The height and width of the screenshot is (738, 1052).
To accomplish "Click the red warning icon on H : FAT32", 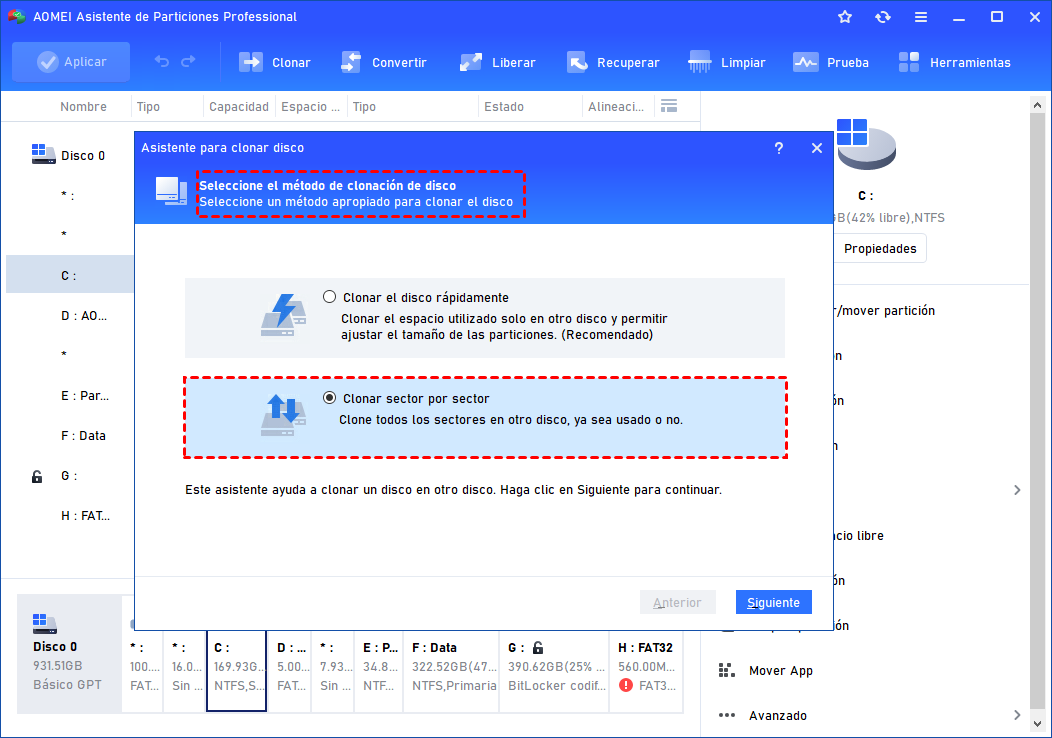I will (626, 685).
